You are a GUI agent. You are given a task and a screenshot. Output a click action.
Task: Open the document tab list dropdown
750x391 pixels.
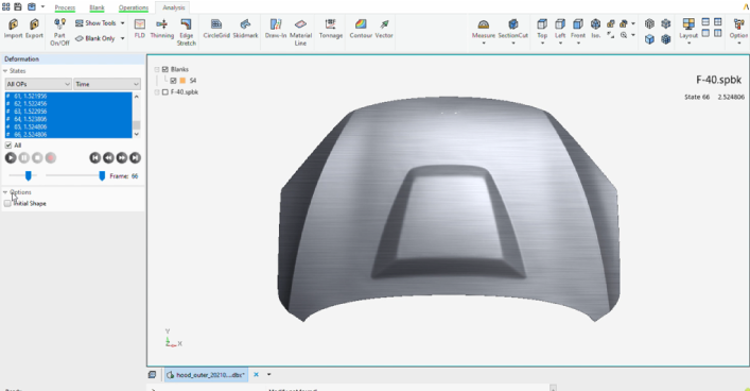[x=269, y=375]
